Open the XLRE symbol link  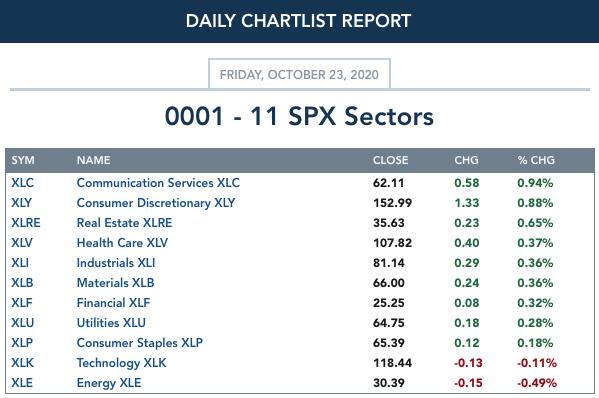[26, 223]
